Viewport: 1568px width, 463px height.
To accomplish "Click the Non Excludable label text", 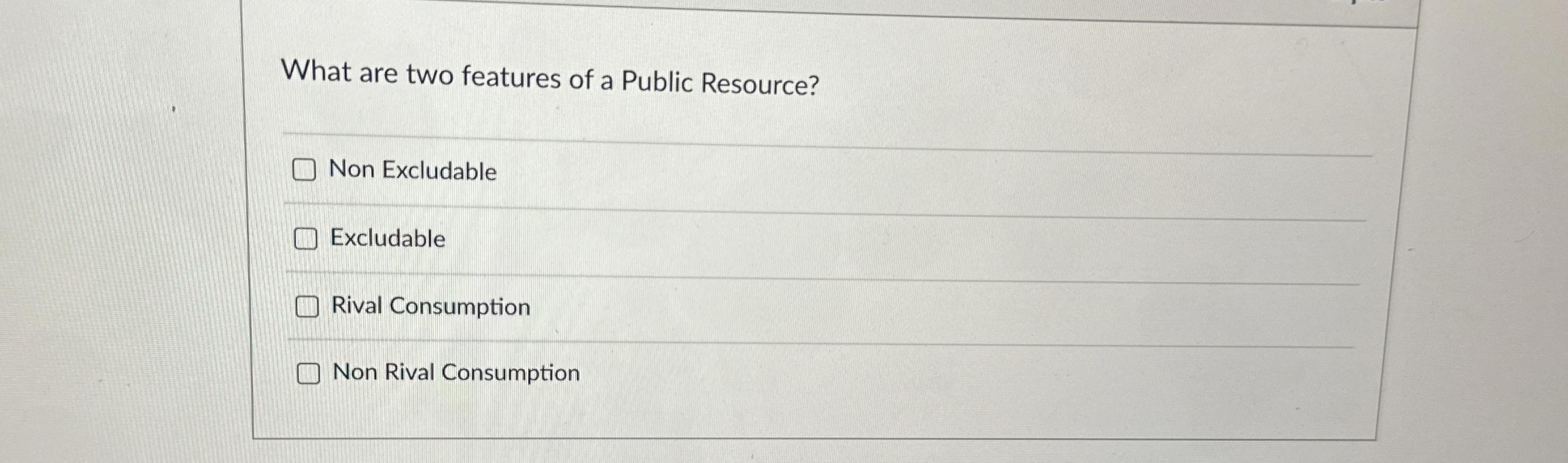I will coord(412,172).
